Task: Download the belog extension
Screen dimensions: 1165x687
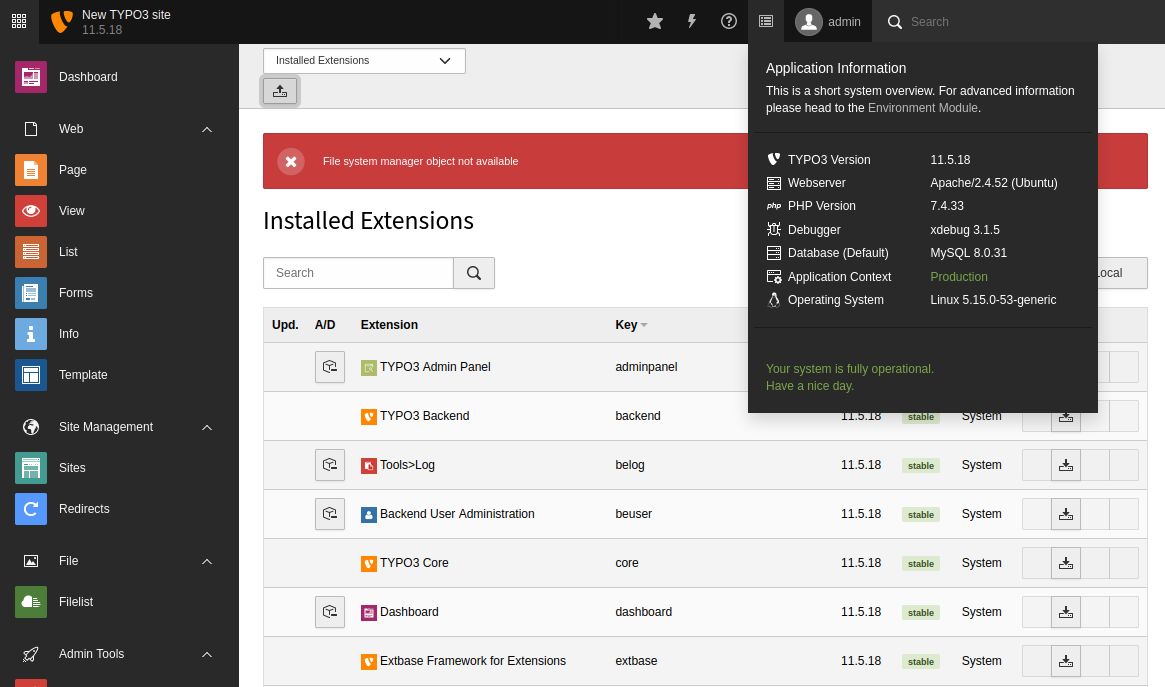Action: click(x=1065, y=465)
